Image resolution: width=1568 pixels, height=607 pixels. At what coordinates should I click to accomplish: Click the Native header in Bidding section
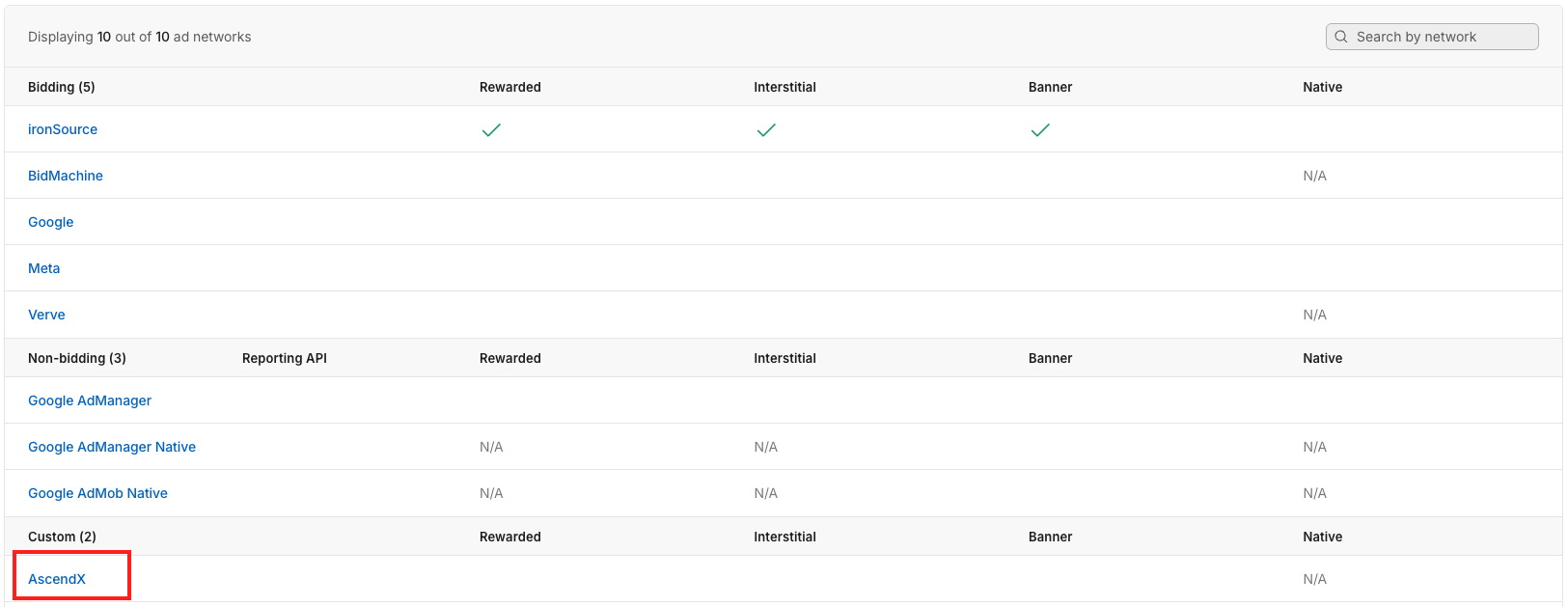[x=1323, y=87]
